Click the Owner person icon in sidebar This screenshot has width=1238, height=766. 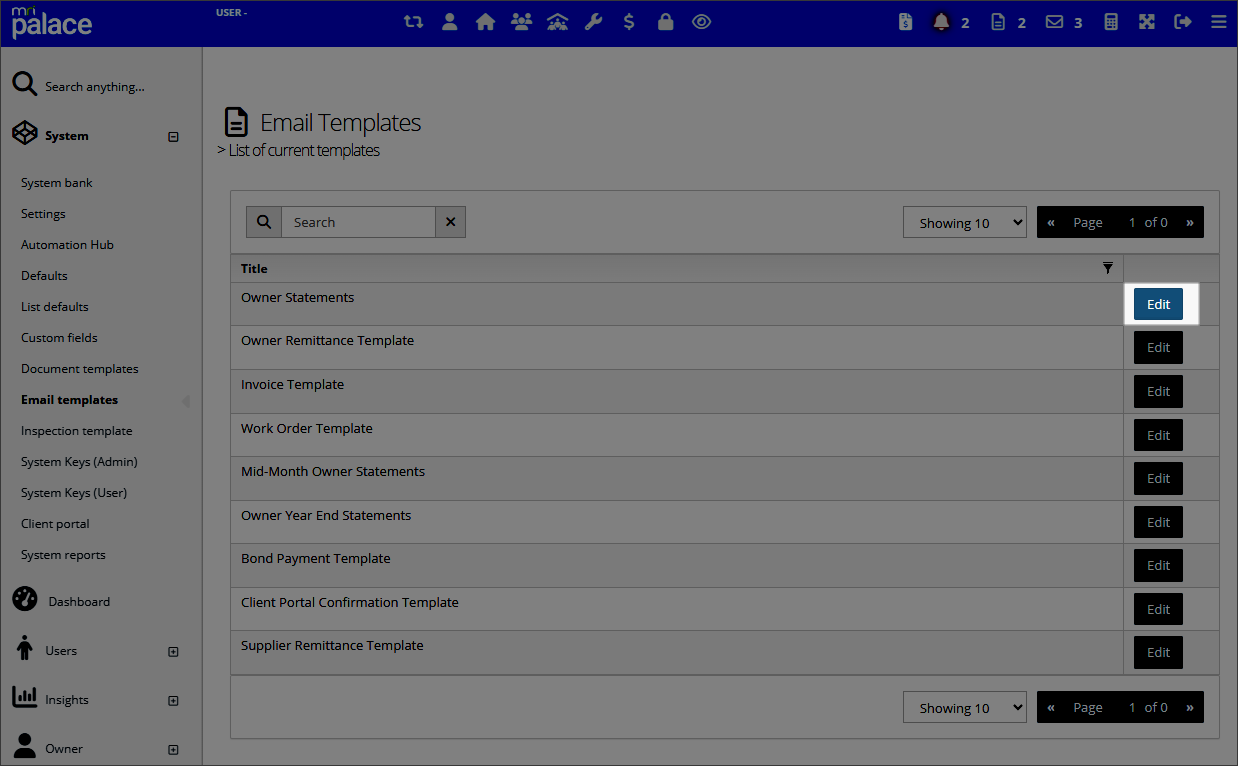click(25, 747)
